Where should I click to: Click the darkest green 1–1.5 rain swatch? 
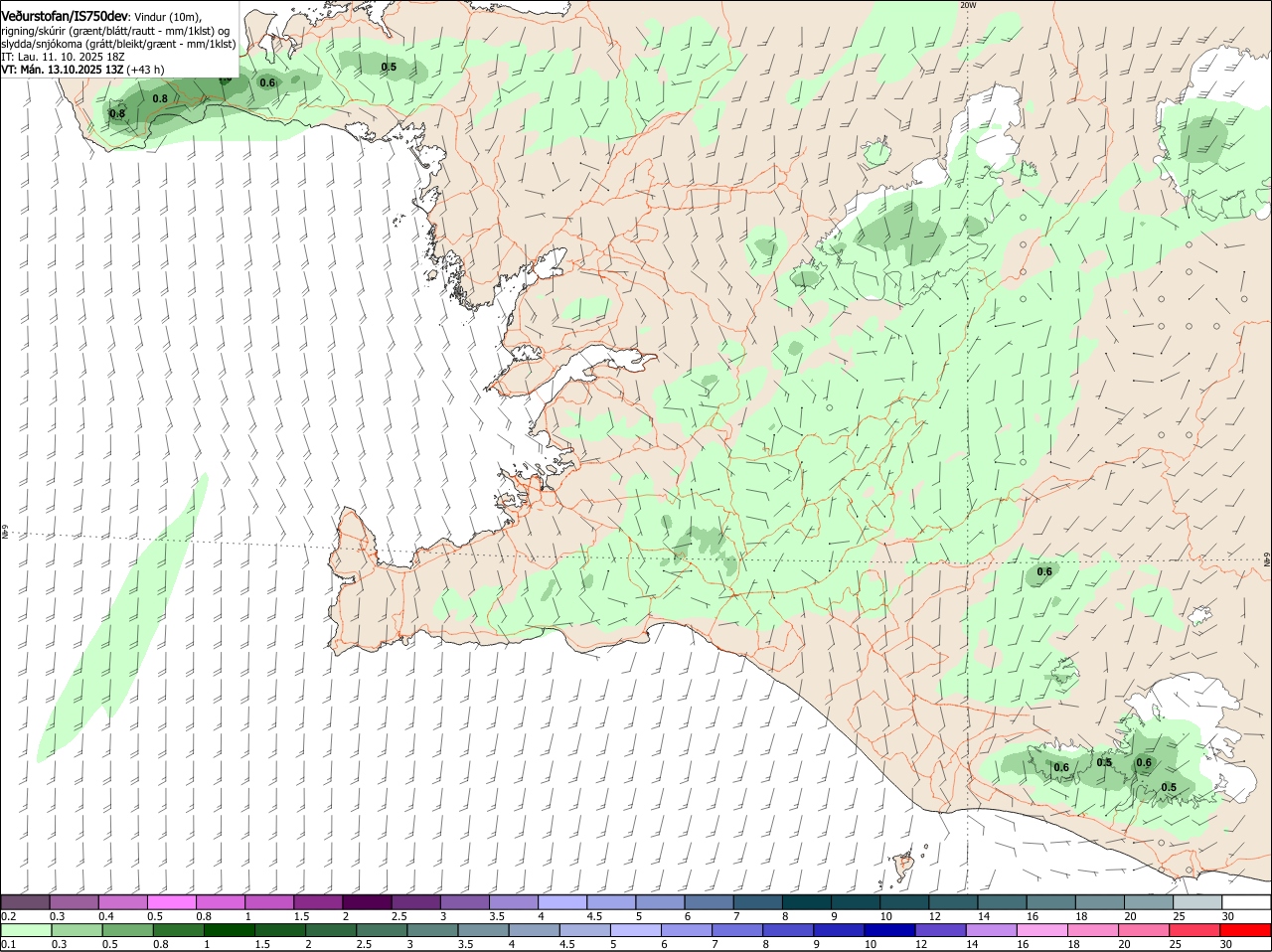point(230,930)
